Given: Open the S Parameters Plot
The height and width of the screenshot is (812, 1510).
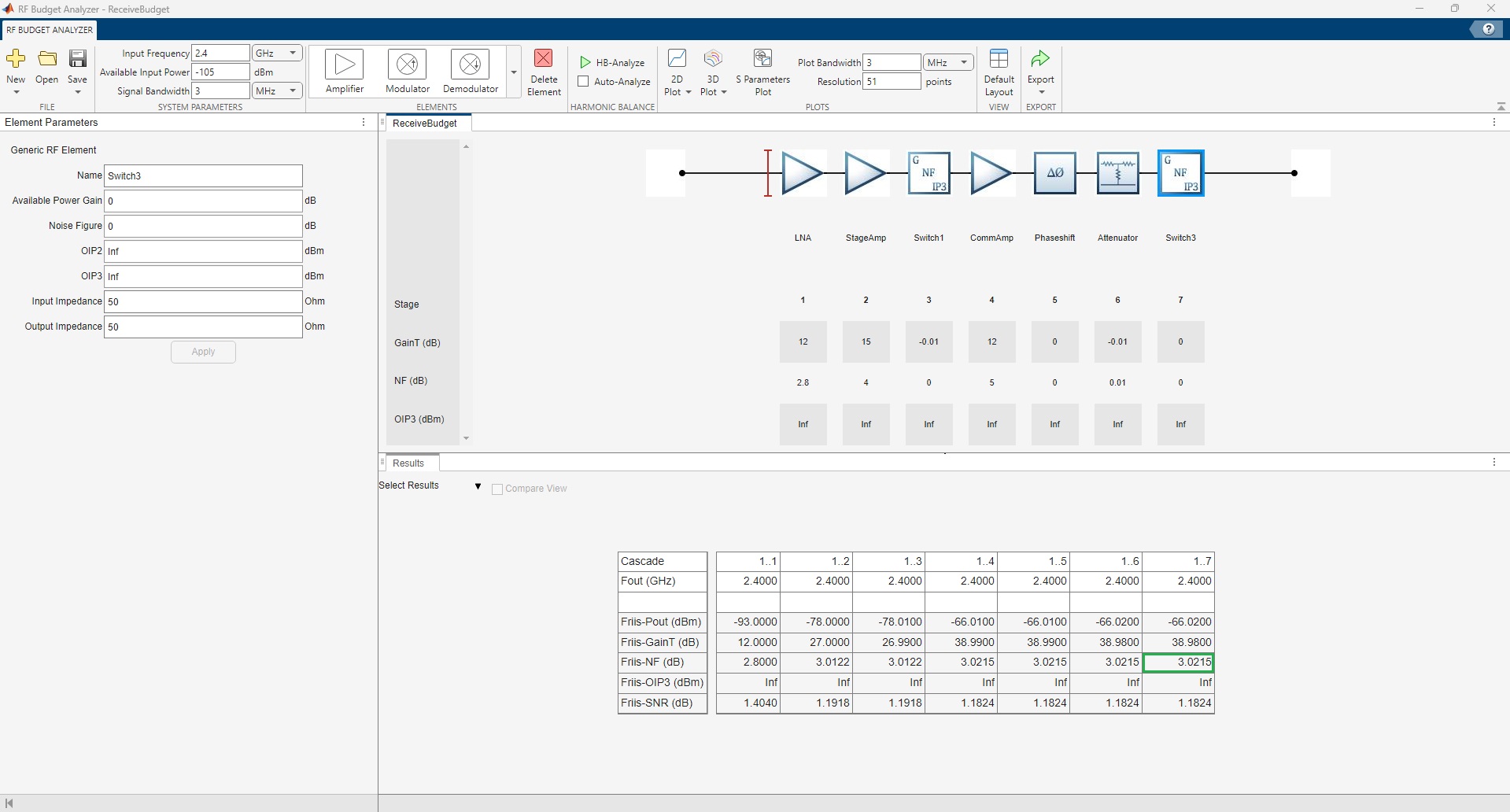Looking at the screenshot, I should click(x=762, y=60).
